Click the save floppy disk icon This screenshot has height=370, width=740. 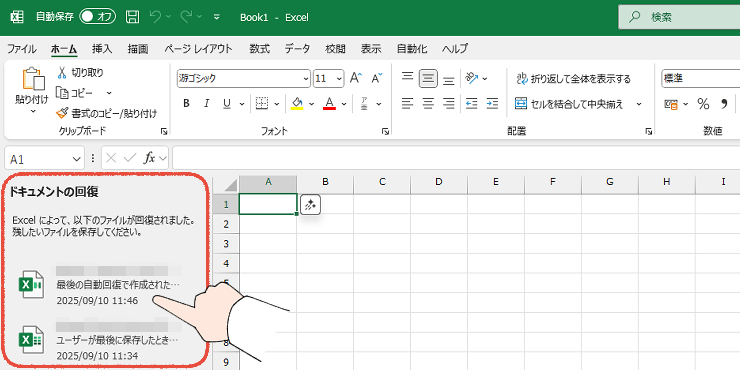point(133,17)
